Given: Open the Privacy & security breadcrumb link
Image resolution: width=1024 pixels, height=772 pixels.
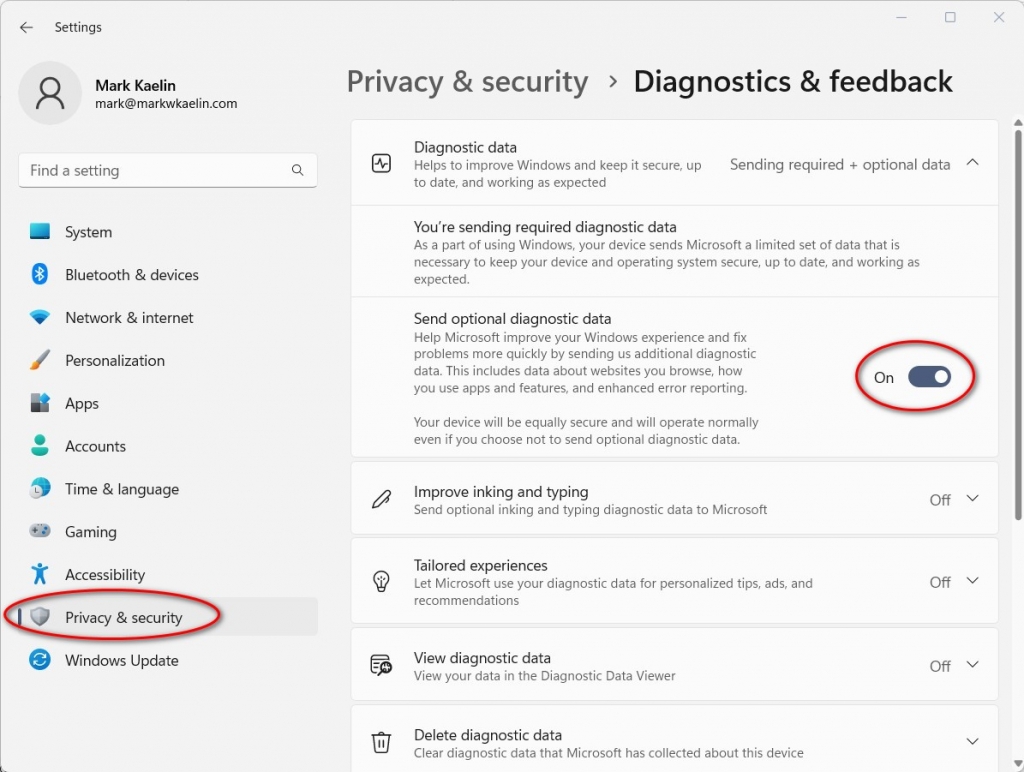Looking at the screenshot, I should point(467,81).
